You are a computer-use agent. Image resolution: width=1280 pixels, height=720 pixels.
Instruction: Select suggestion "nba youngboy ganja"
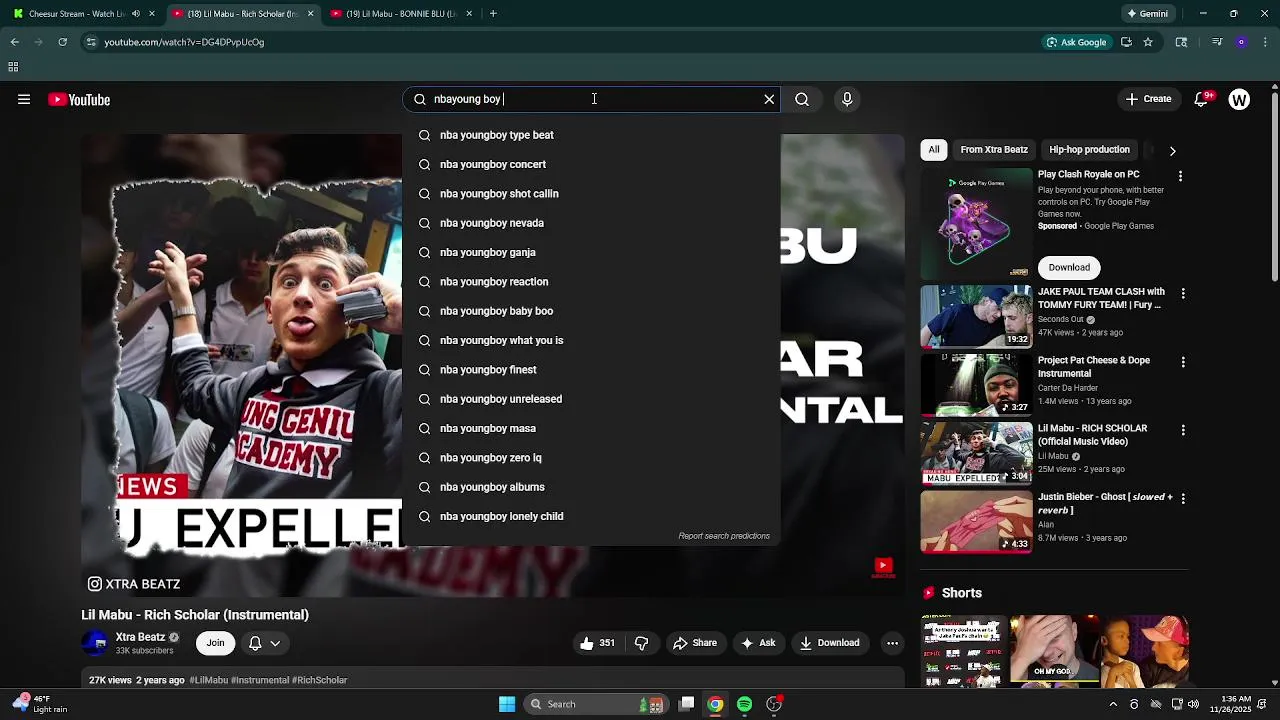point(591,252)
